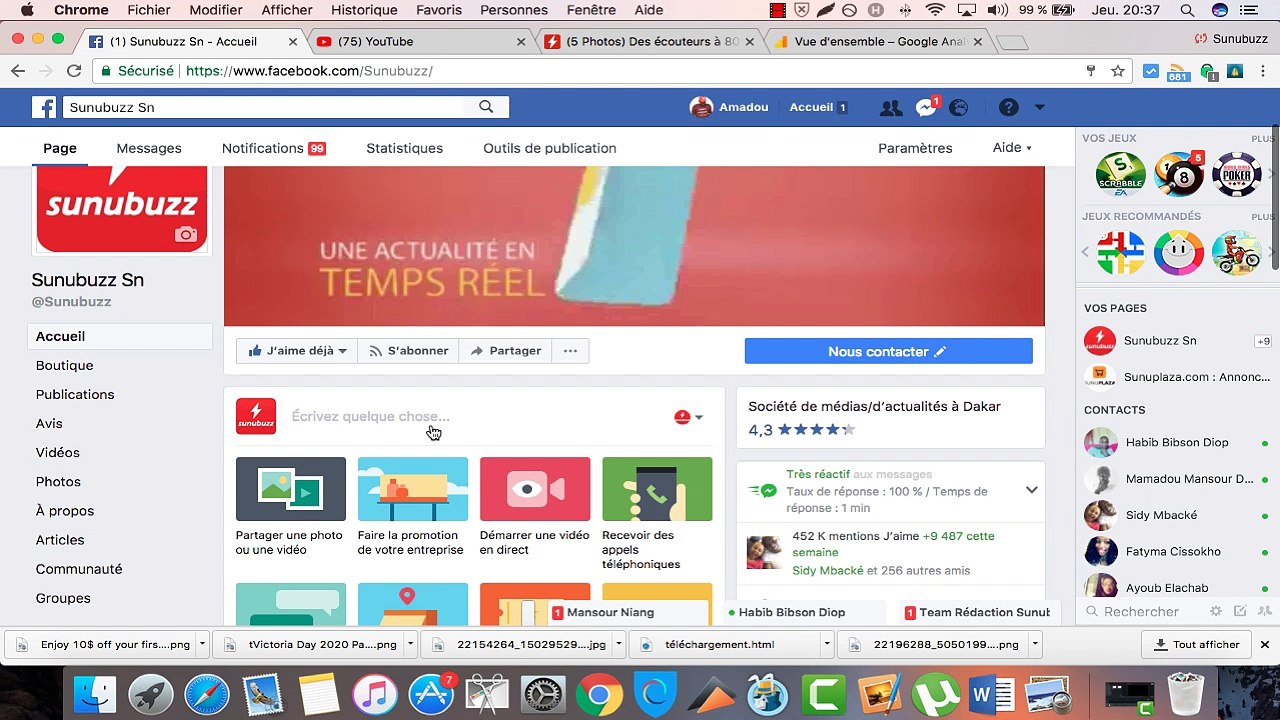Click the Partager une photo ou une vidéo tile

point(290,507)
